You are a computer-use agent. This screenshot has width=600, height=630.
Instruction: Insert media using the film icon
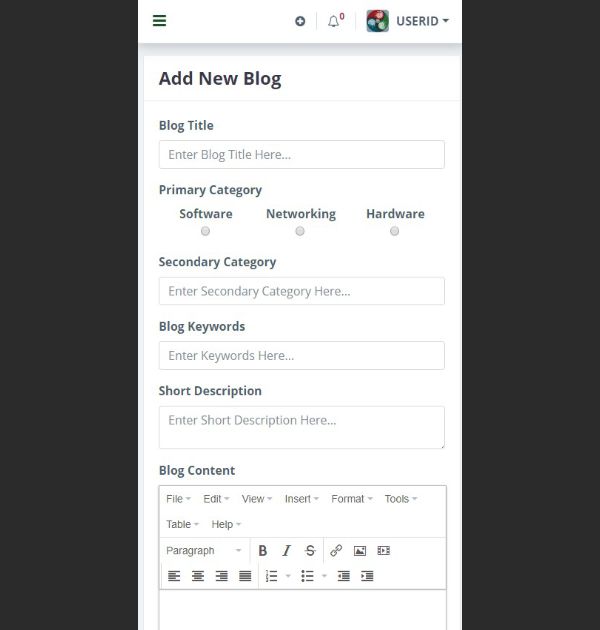tap(384, 550)
